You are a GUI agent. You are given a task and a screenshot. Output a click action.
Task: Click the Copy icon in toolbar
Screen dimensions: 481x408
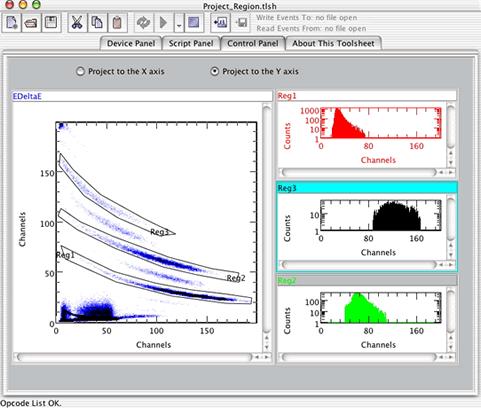pos(97,23)
